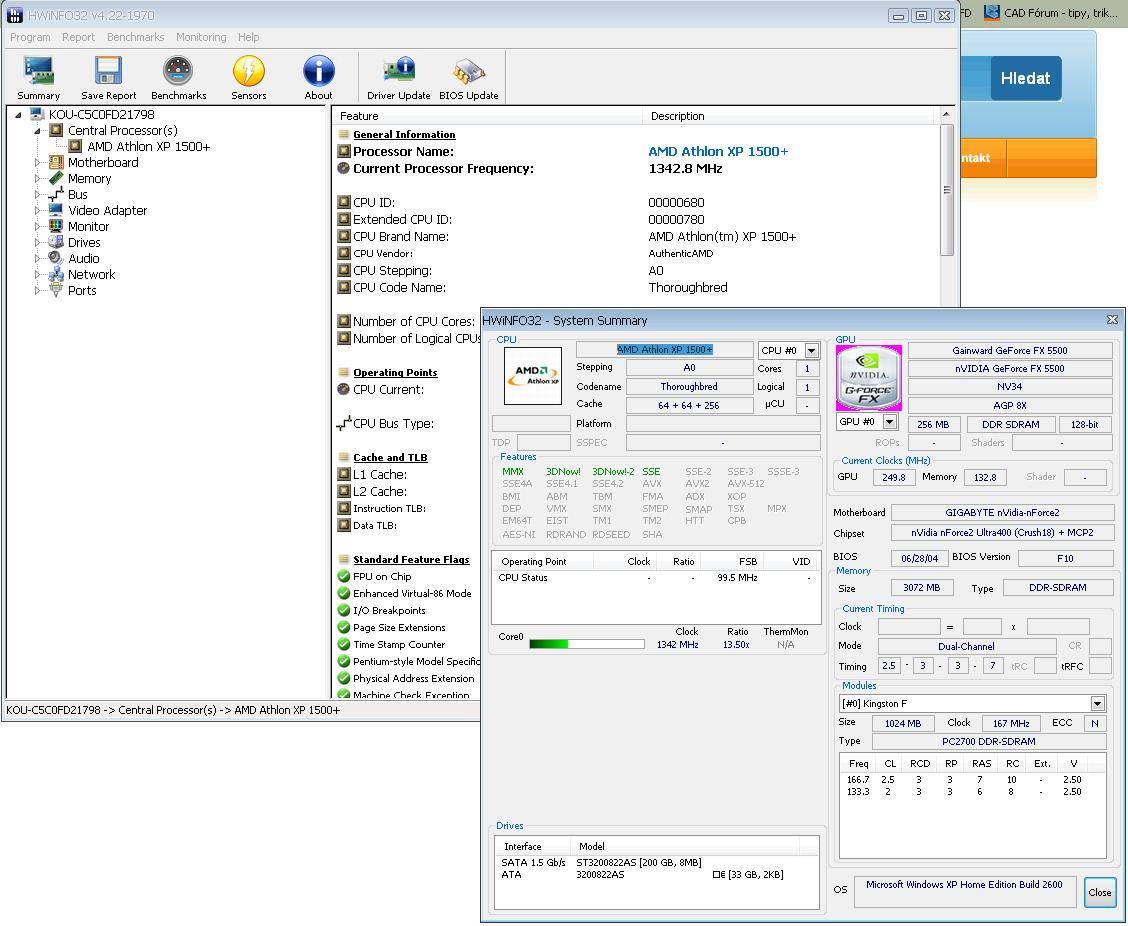Select the Monitor tree icon
The width and height of the screenshot is (1128, 926).
pyautogui.click(x=56, y=226)
